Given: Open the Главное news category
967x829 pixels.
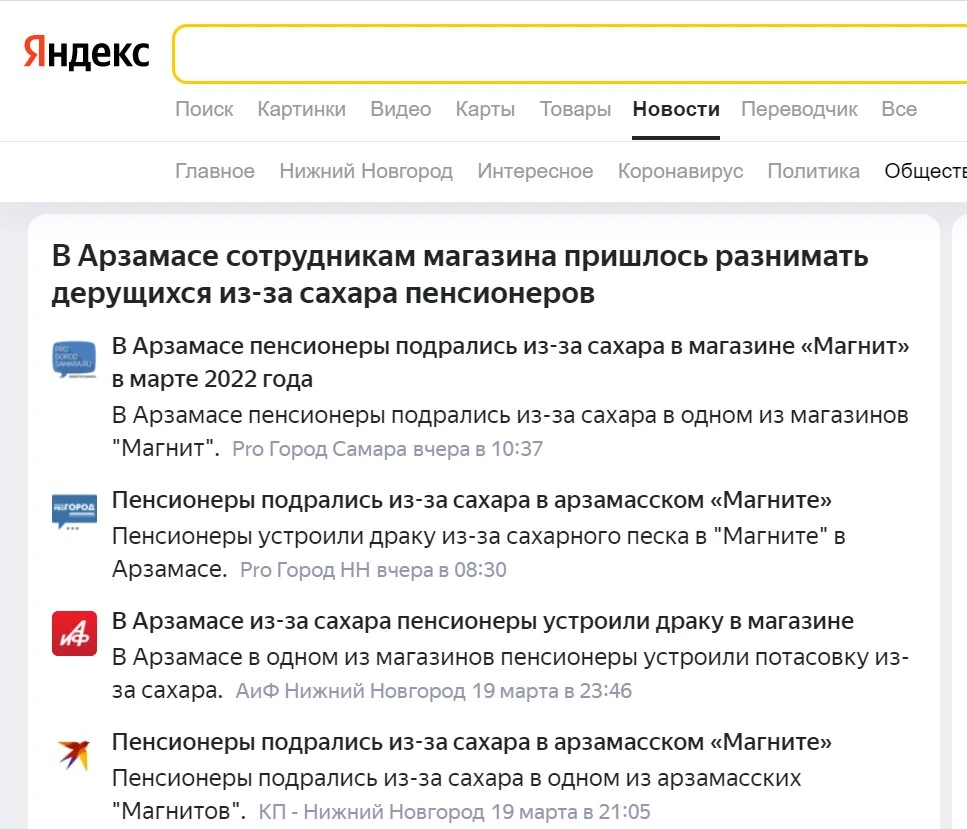Looking at the screenshot, I should pyautogui.click(x=215, y=171).
